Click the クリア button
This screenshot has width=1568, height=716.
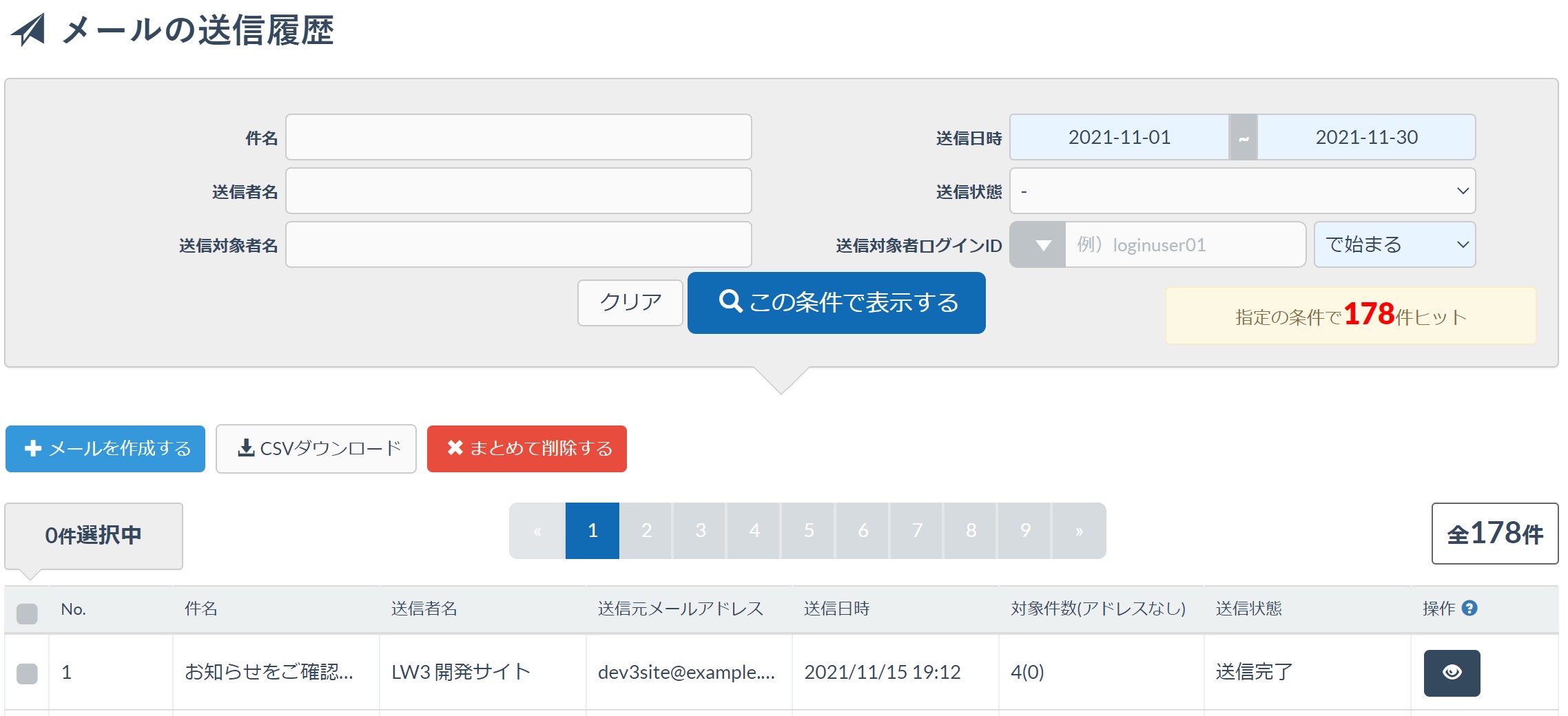(x=630, y=302)
